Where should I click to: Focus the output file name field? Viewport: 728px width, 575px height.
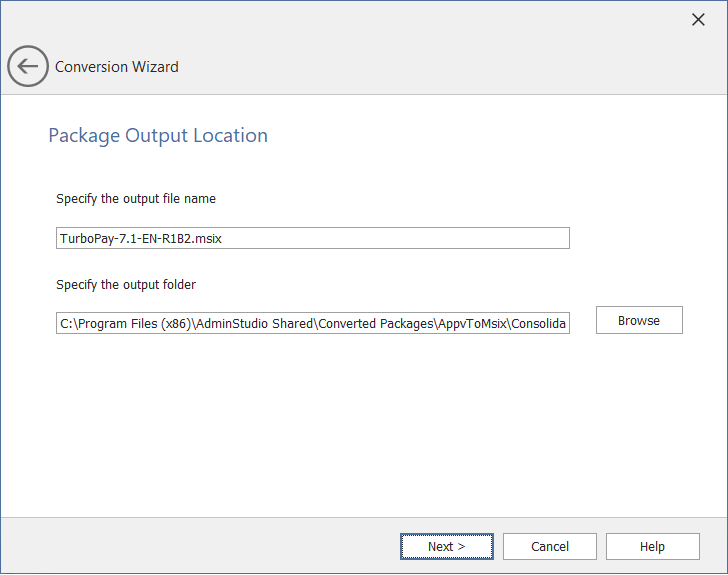pos(312,238)
